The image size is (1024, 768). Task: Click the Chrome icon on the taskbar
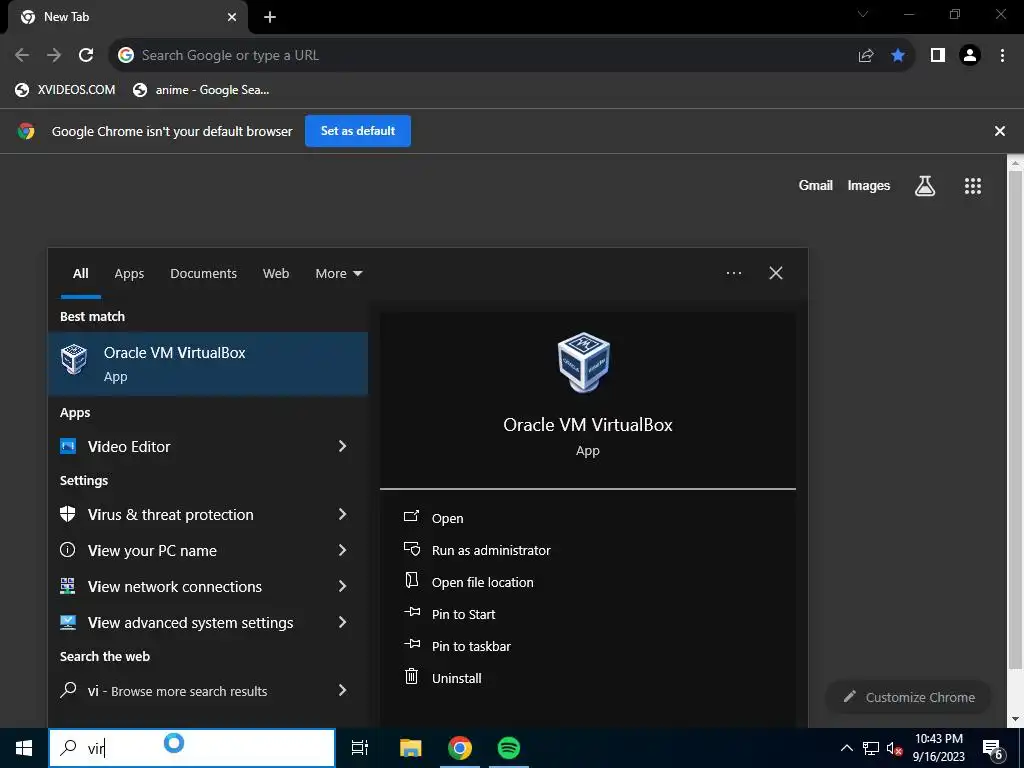pos(460,748)
